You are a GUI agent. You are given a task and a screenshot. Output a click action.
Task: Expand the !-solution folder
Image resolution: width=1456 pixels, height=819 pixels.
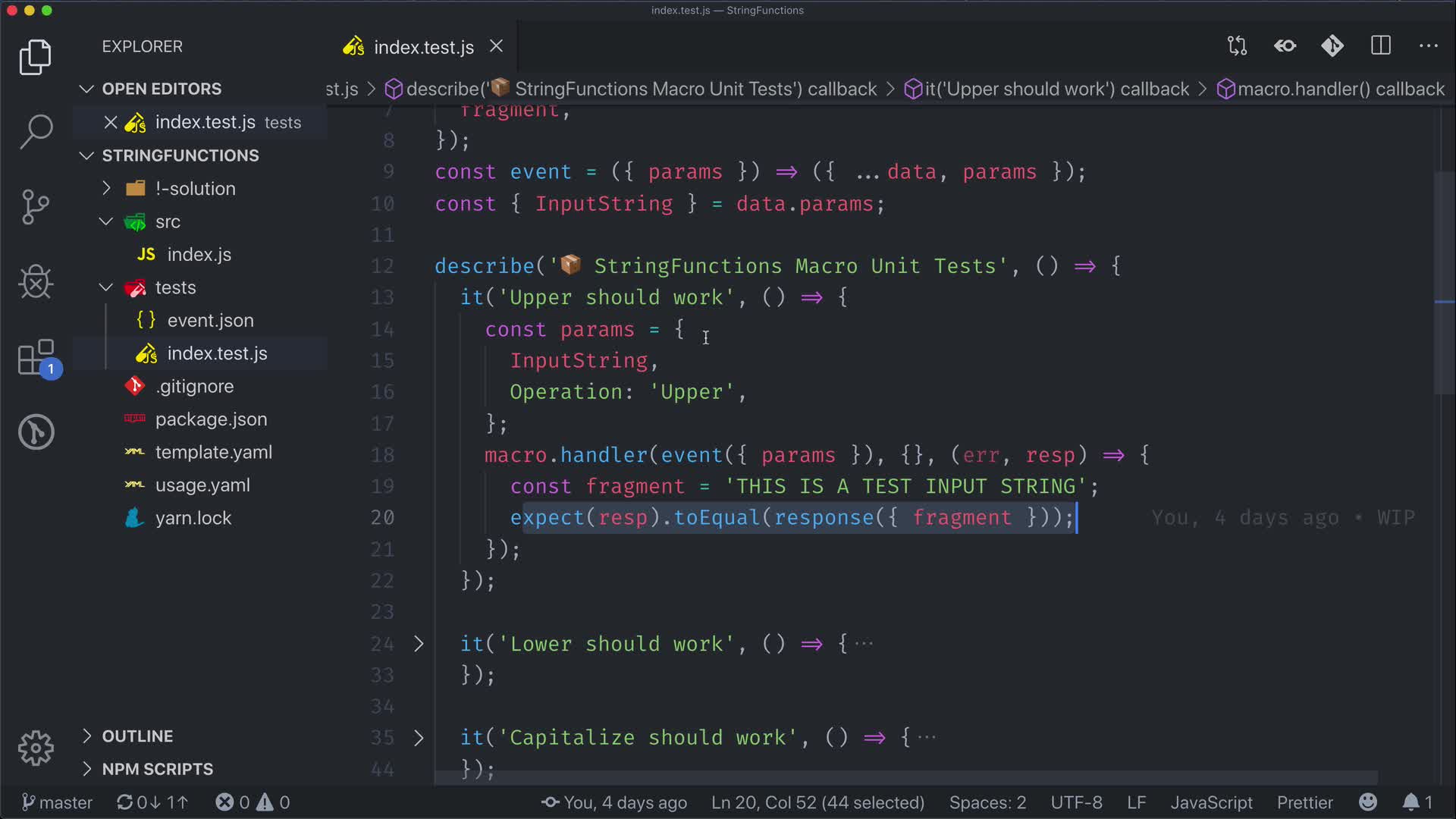coord(195,188)
